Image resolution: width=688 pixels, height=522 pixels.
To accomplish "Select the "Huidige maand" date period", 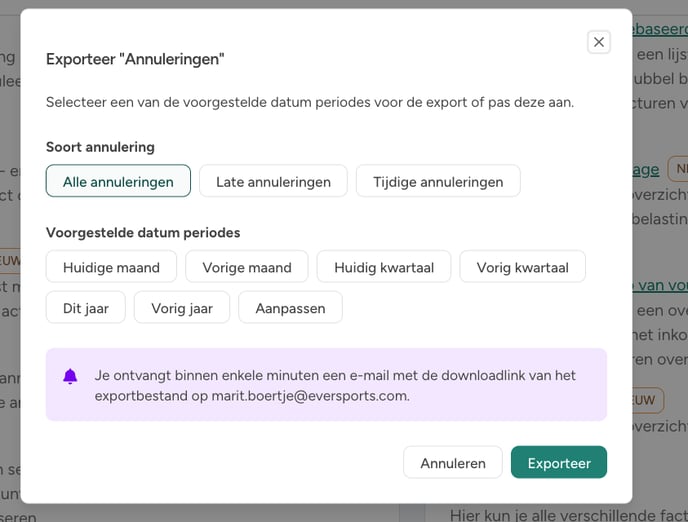I will click(x=111, y=267).
